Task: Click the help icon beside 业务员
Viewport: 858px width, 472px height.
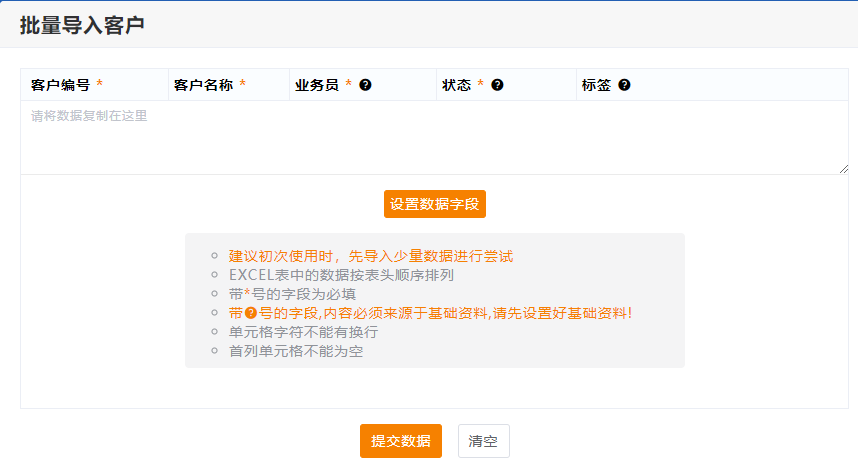Action: point(365,85)
